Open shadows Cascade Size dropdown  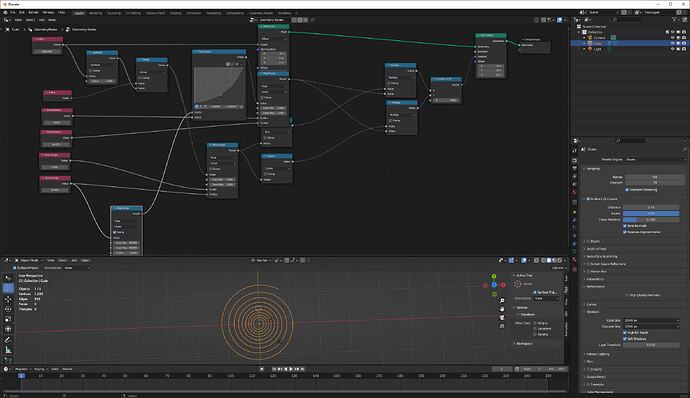tap(651, 327)
